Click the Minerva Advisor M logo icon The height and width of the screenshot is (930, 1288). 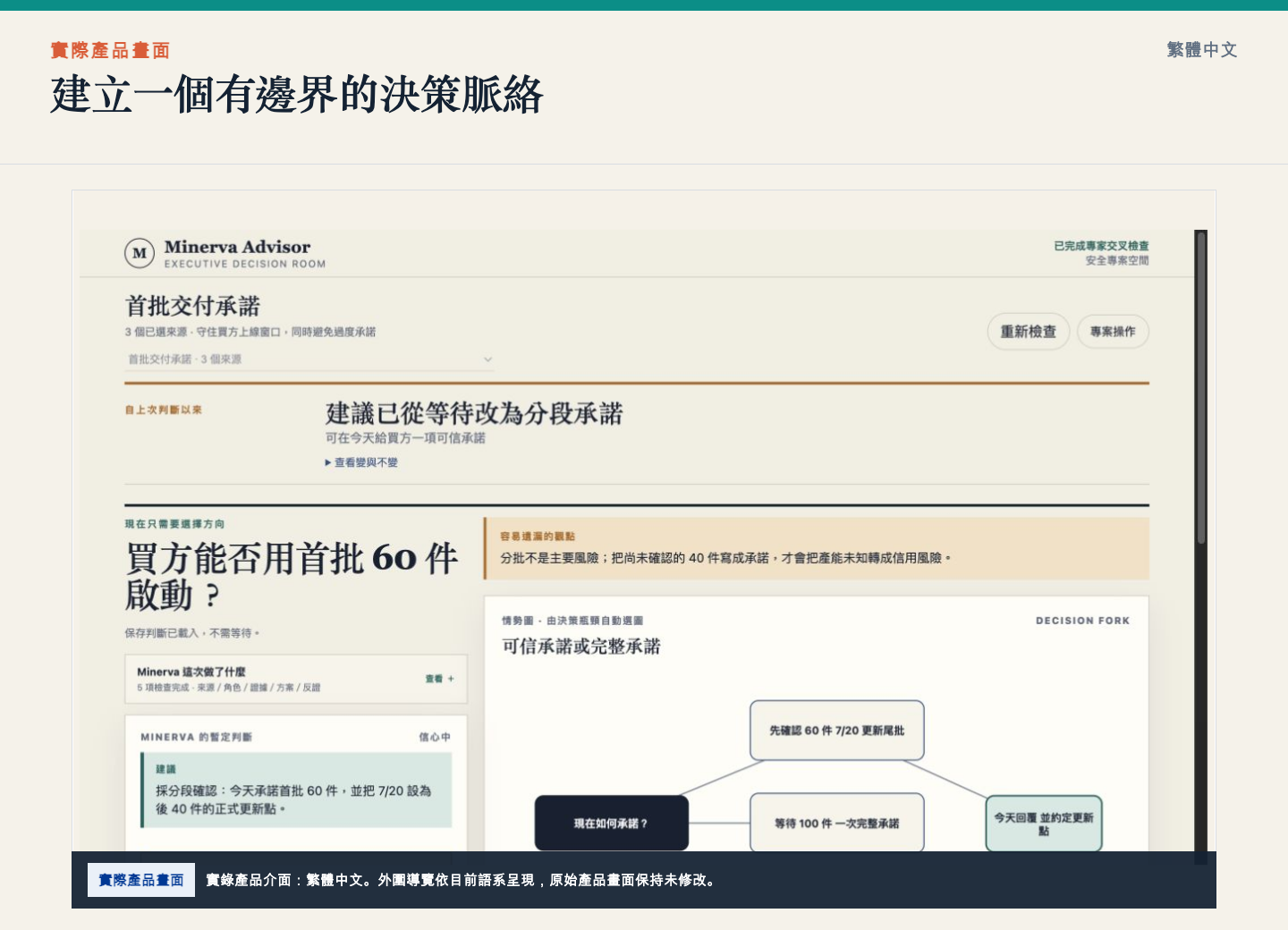point(140,253)
